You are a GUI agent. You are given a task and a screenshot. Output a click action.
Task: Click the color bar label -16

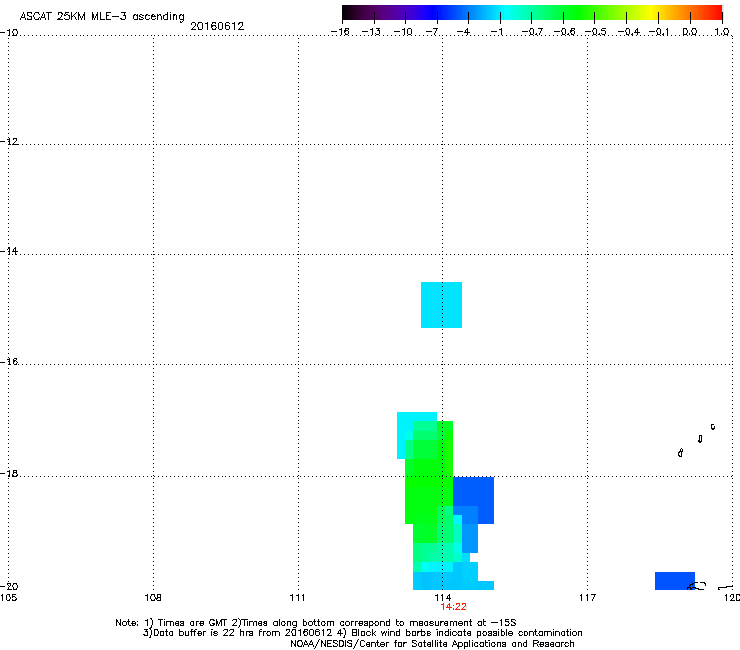click(x=340, y=32)
